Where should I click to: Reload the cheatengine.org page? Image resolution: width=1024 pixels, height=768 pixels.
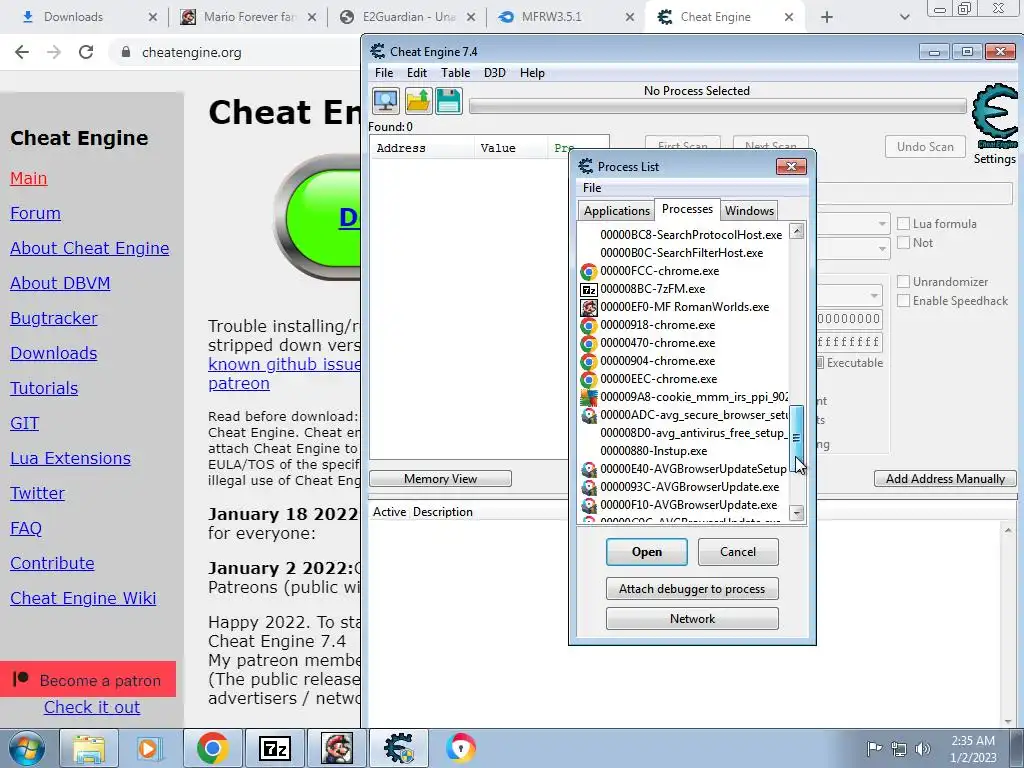86,52
